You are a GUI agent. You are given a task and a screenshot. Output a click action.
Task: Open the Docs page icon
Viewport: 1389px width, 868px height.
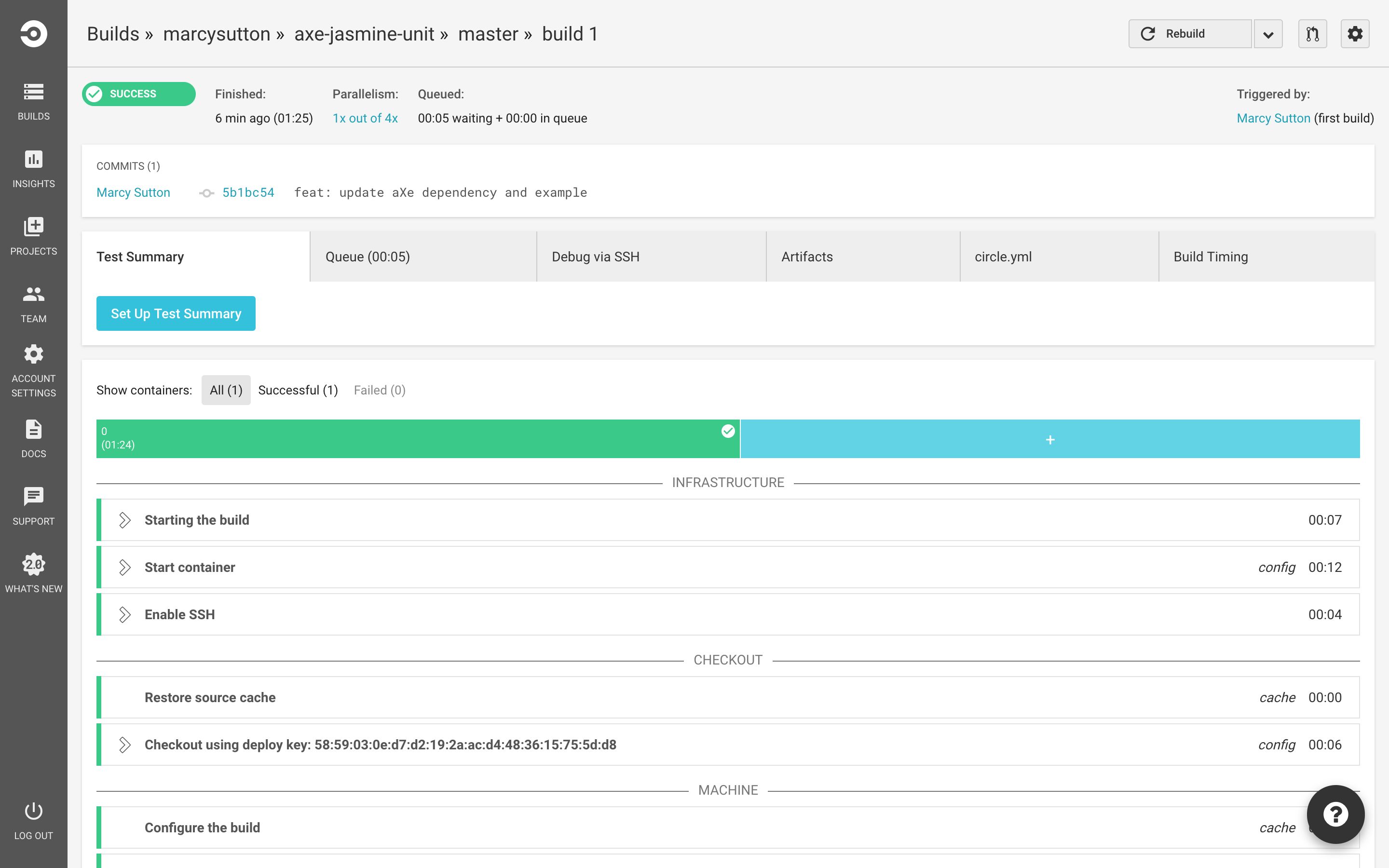33,429
